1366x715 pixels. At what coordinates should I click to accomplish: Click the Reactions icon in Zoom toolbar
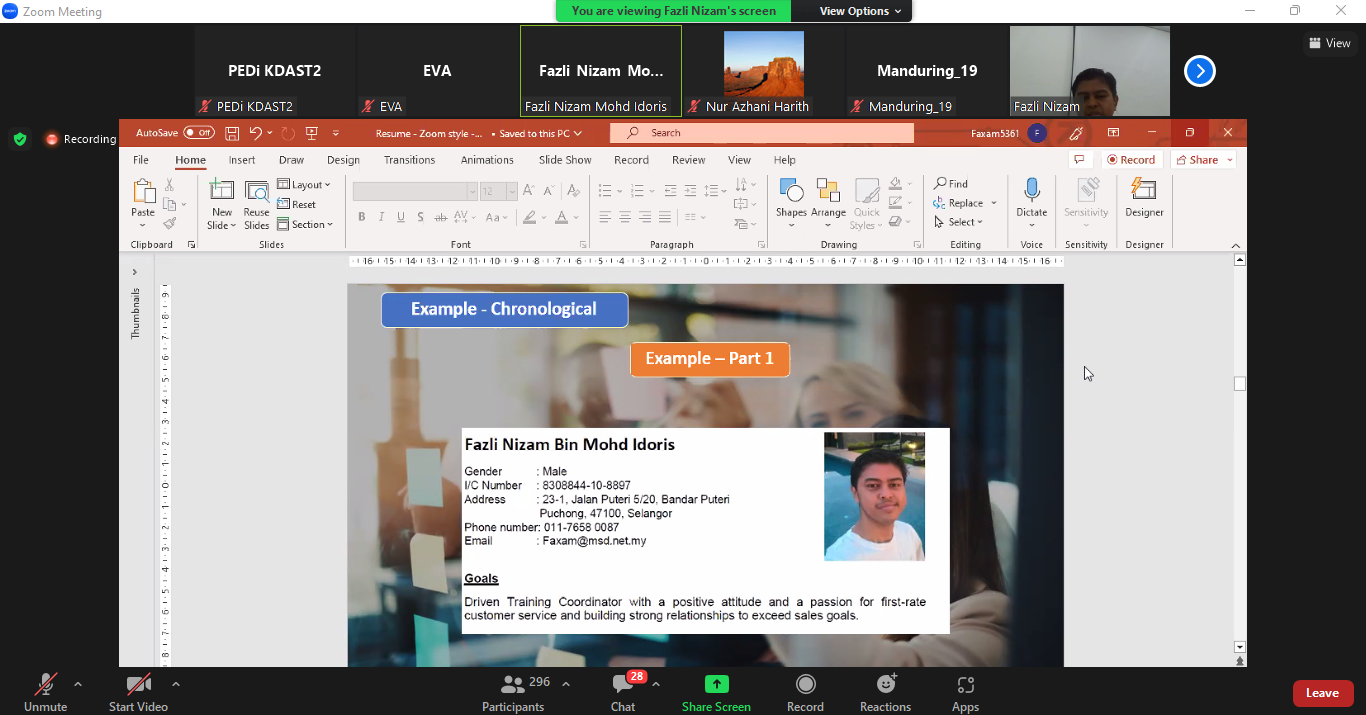pos(885,686)
